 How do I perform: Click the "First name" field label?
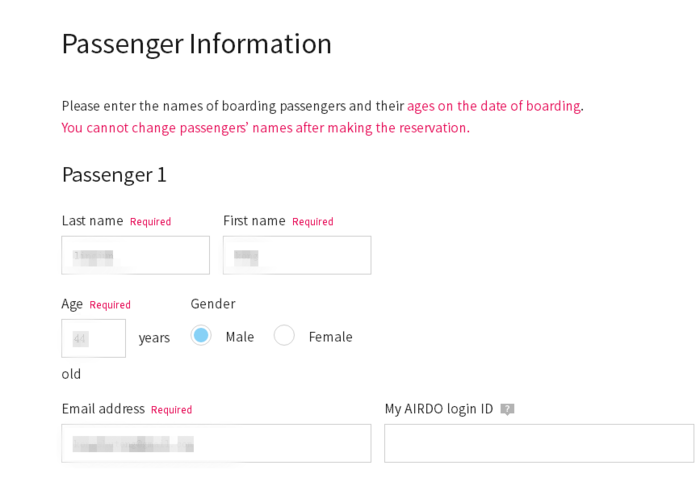[254, 221]
